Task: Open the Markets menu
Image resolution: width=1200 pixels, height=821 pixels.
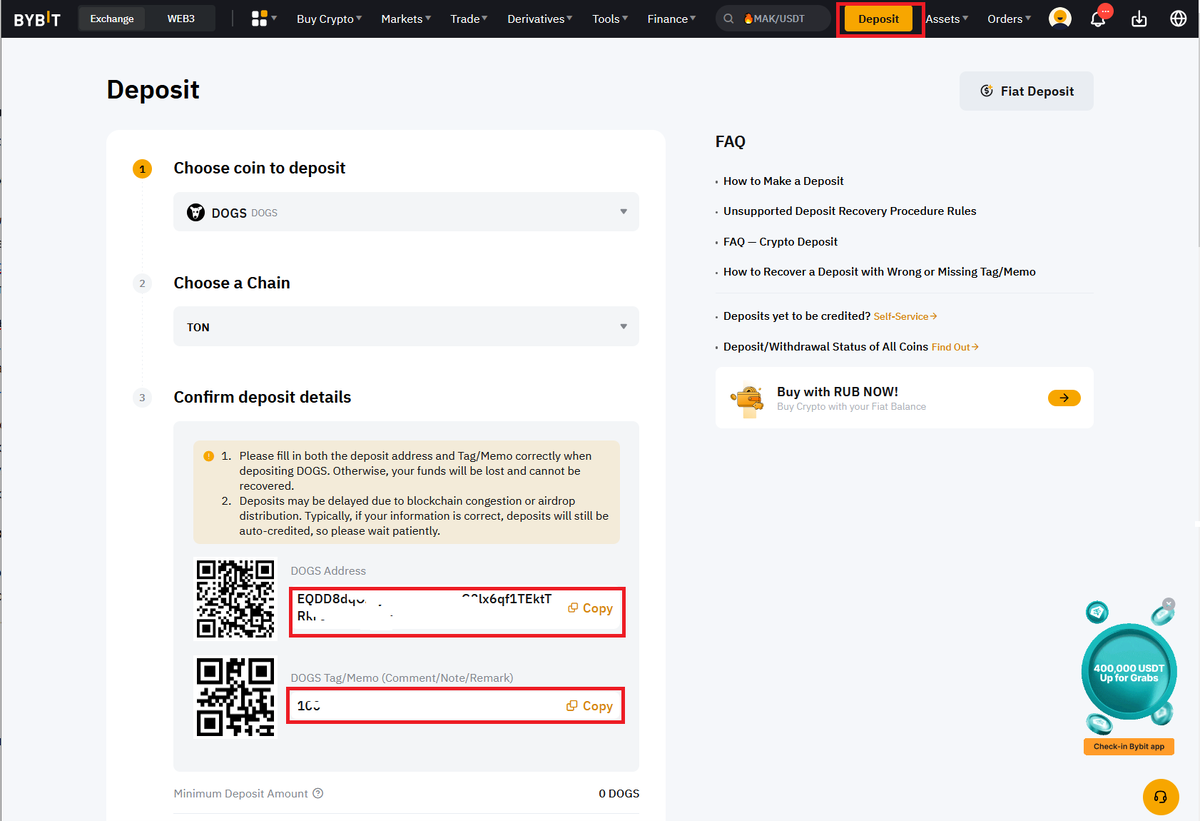Action: coord(406,19)
